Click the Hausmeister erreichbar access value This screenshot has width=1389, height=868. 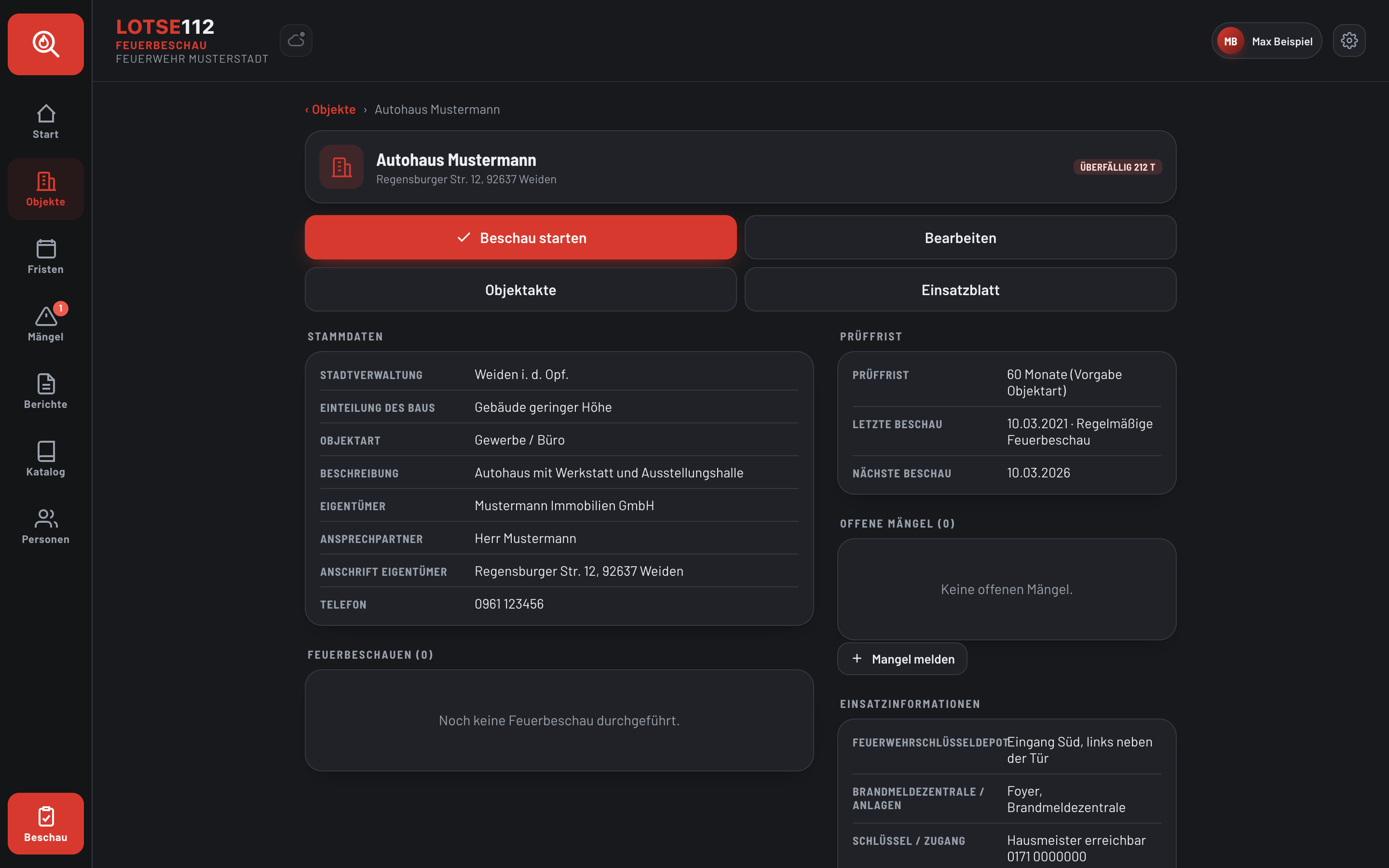coord(1076,848)
